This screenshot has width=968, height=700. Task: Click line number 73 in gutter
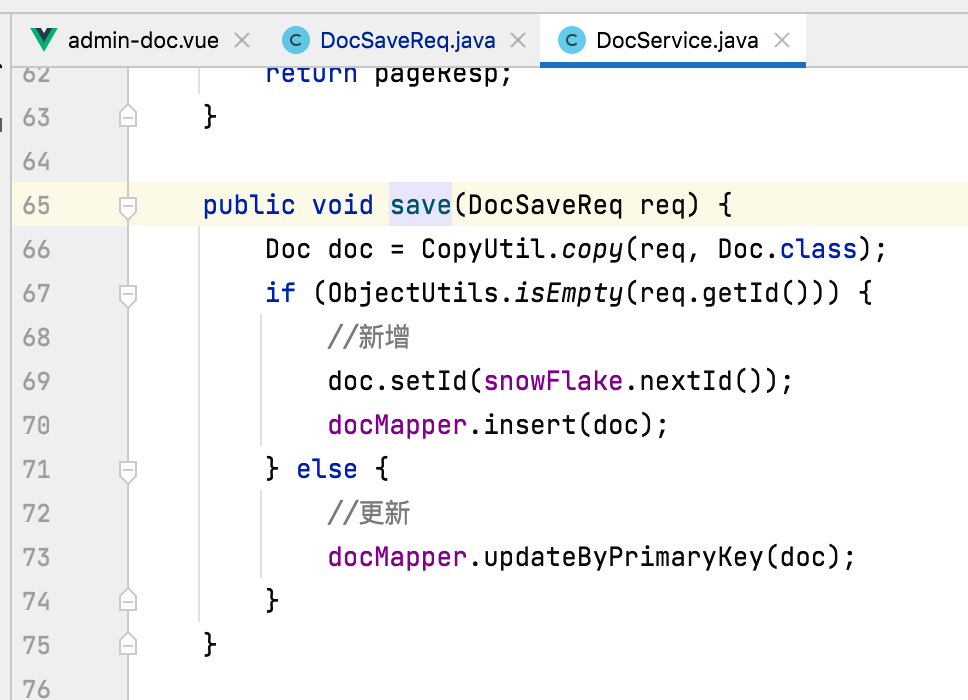(36, 557)
